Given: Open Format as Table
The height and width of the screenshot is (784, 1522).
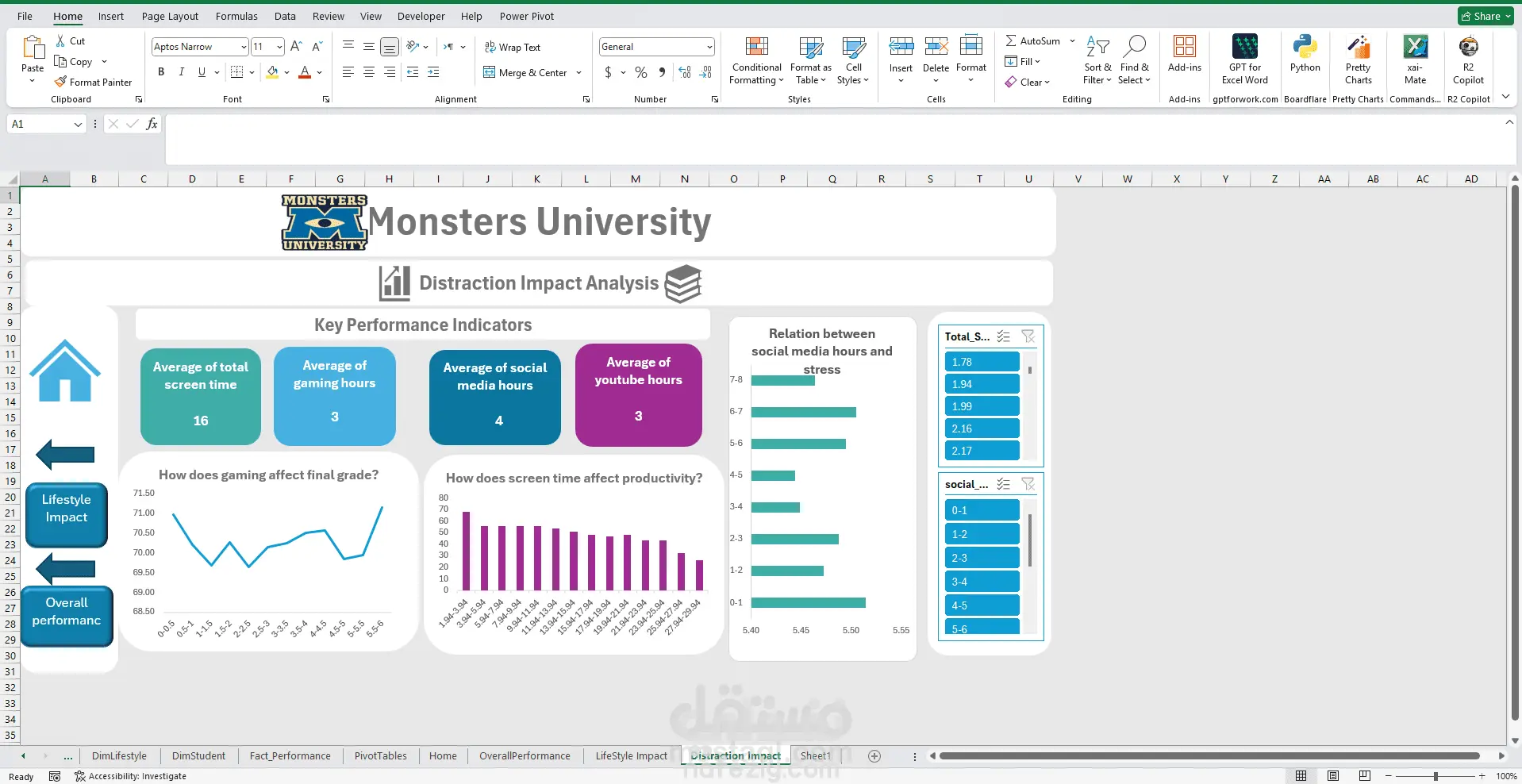Looking at the screenshot, I should (x=810, y=60).
